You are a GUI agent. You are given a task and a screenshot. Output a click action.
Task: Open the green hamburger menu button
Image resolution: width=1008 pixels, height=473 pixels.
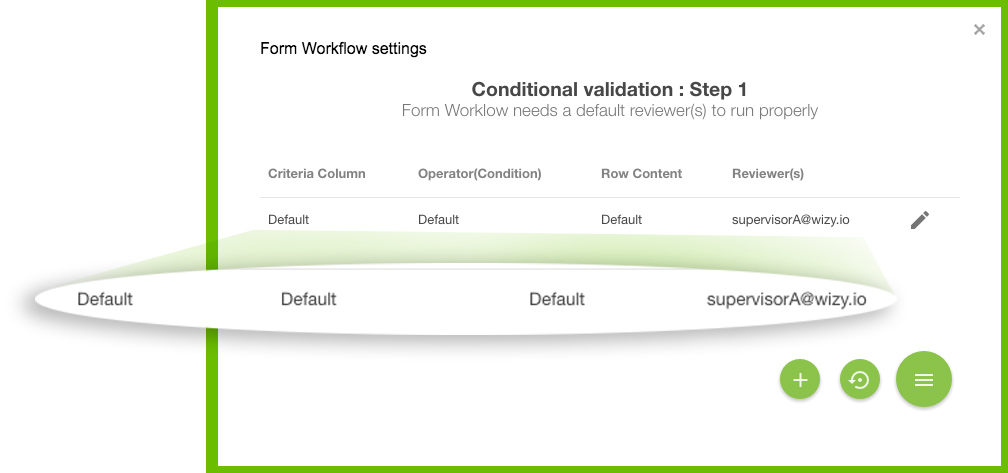(x=924, y=380)
